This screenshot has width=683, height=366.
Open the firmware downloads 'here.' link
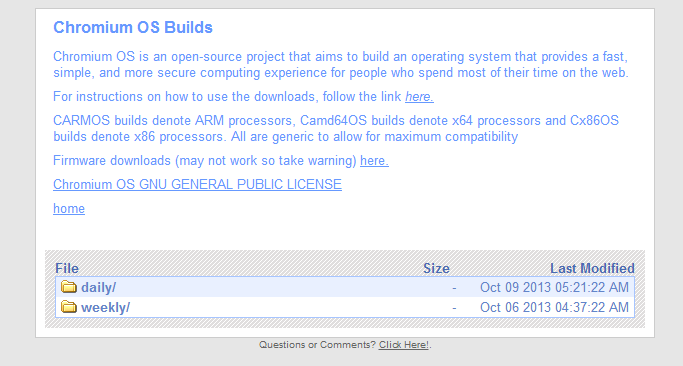click(374, 161)
